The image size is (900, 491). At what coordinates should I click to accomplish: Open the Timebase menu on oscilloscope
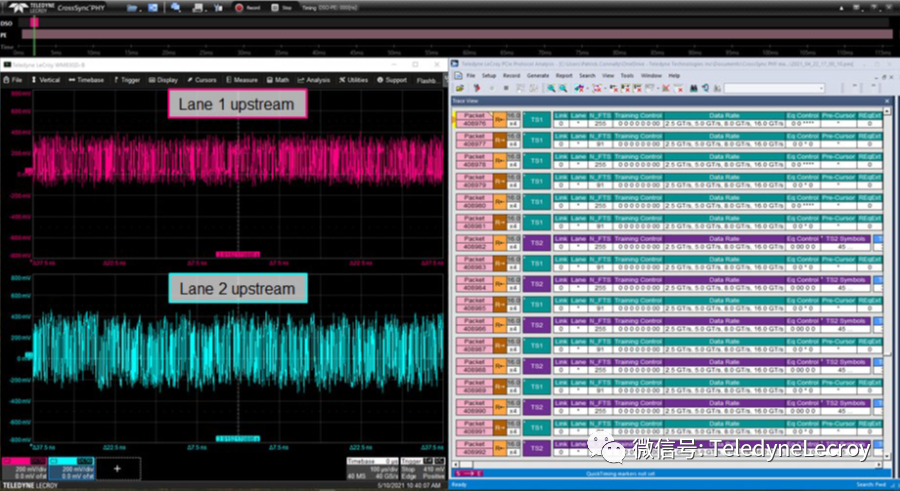(x=87, y=80)
